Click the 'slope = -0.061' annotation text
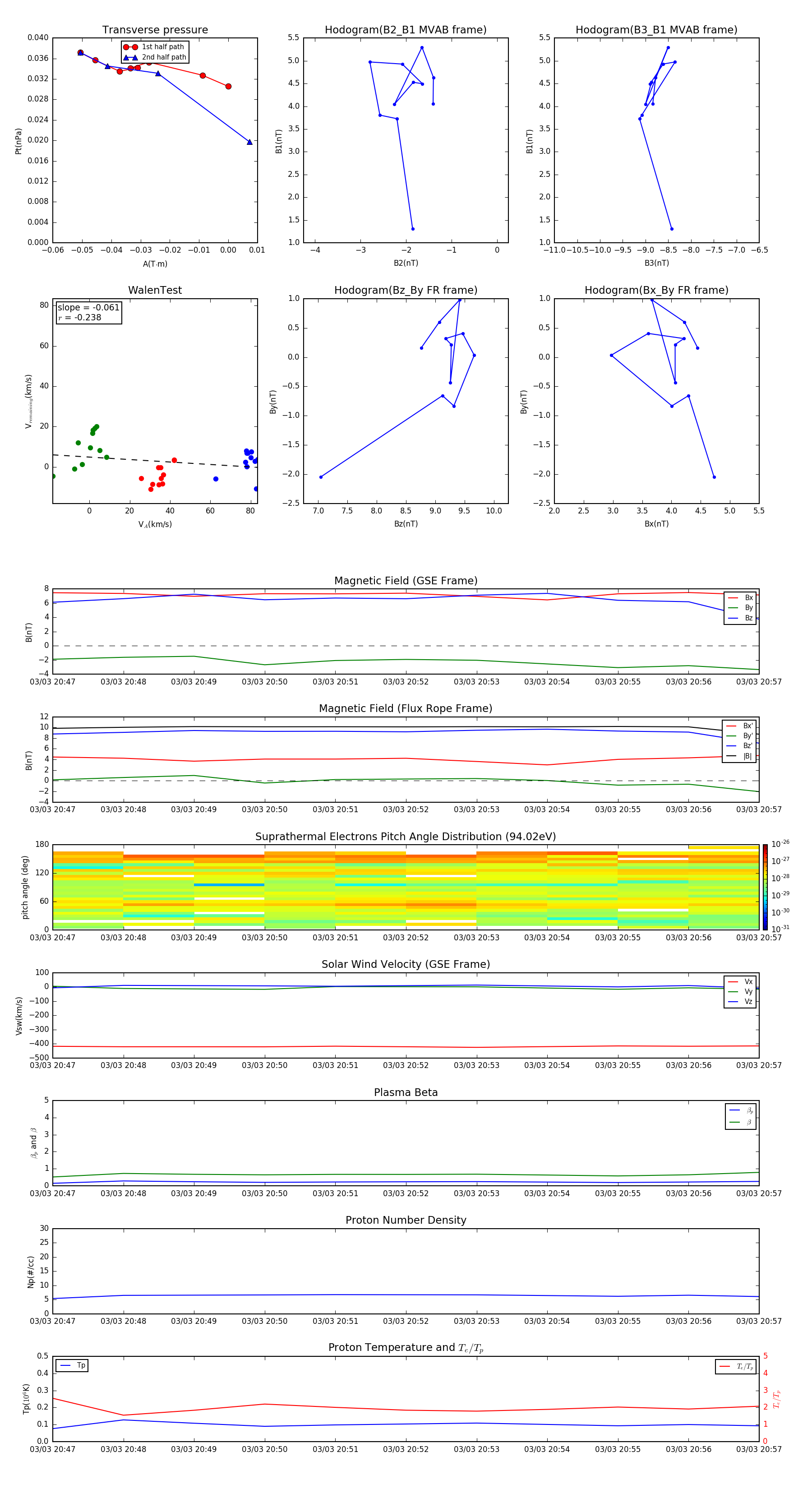The height and width of the screenshot is (1489, 812). pos(88,308)
